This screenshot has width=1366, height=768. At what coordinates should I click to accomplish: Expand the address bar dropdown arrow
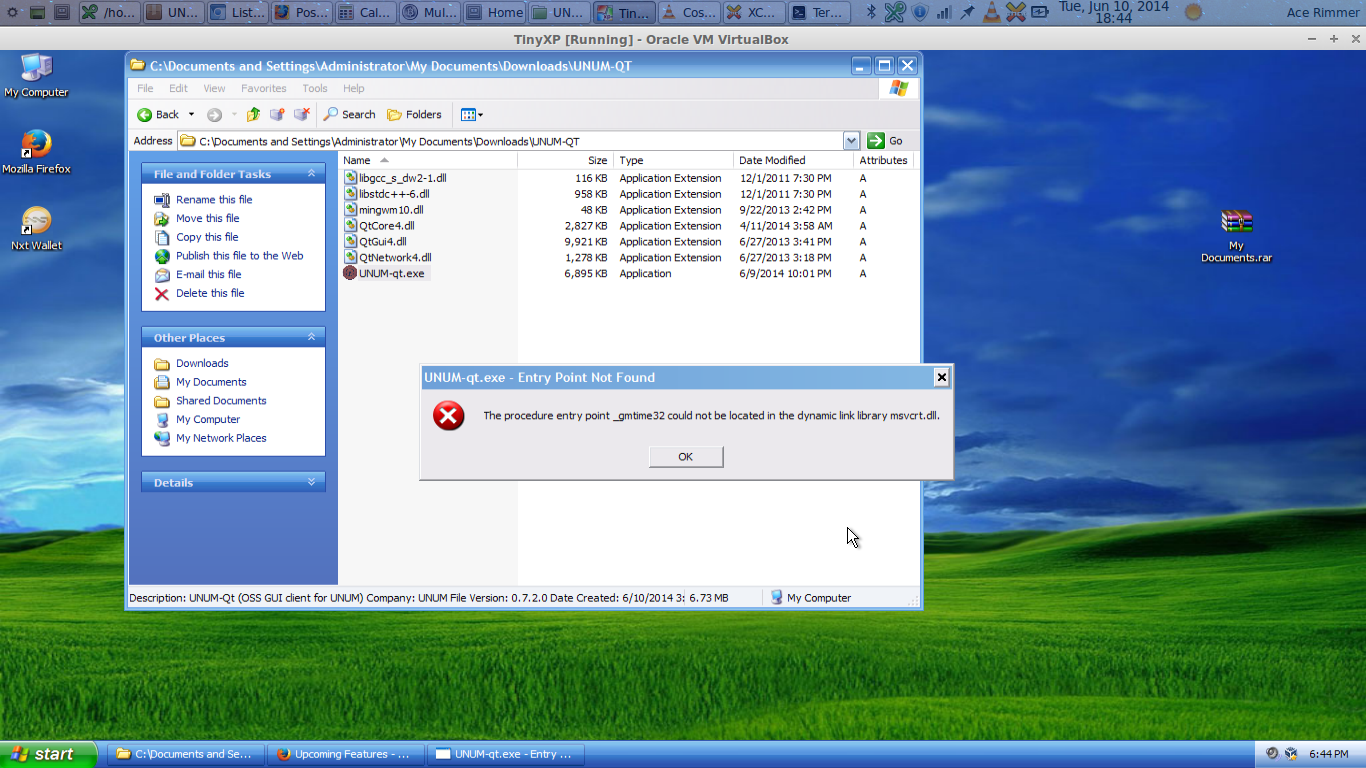(x=851, y=141)
